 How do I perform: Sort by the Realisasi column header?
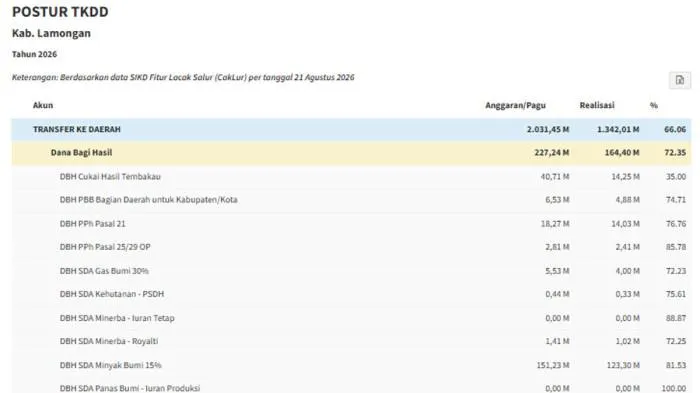597,105
